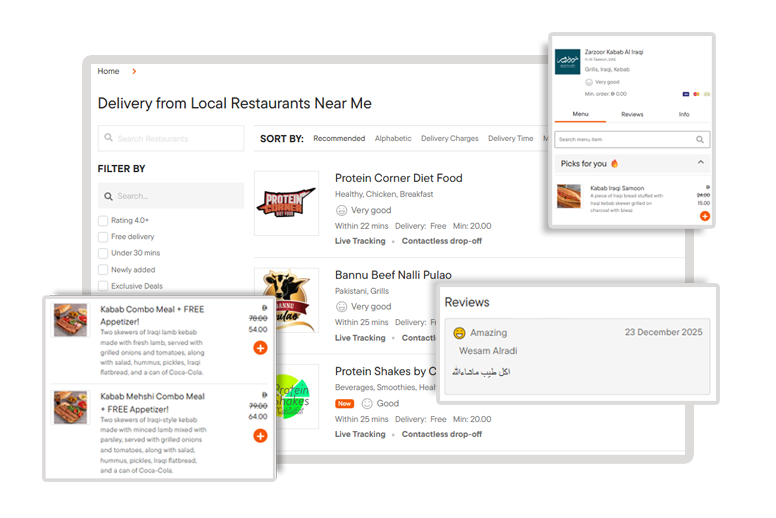Click the menu item search magnifier icon
776x518 pixels.
point(700,140)
